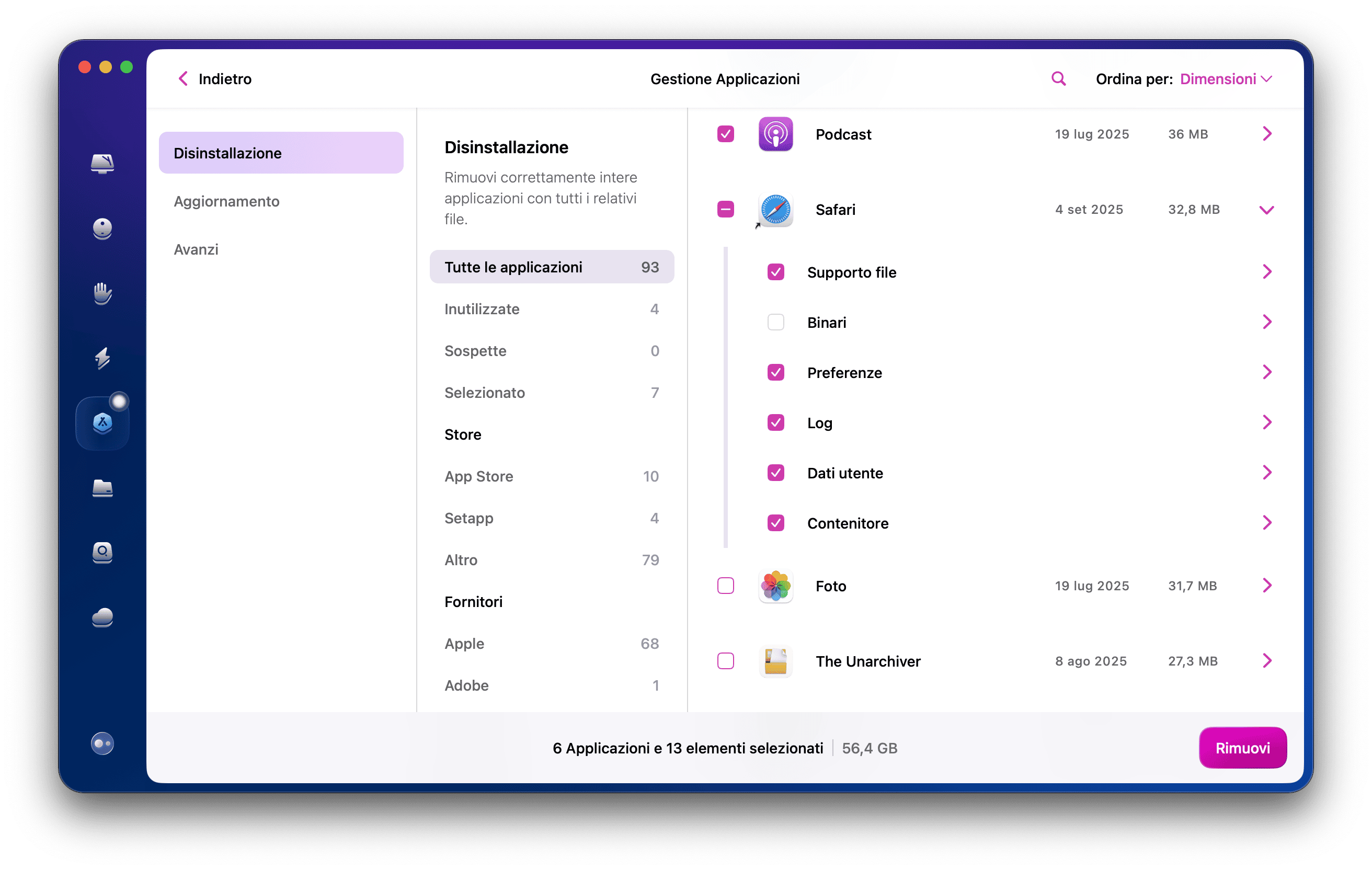Select the Foto app checkbox

[x=725, y=586]
